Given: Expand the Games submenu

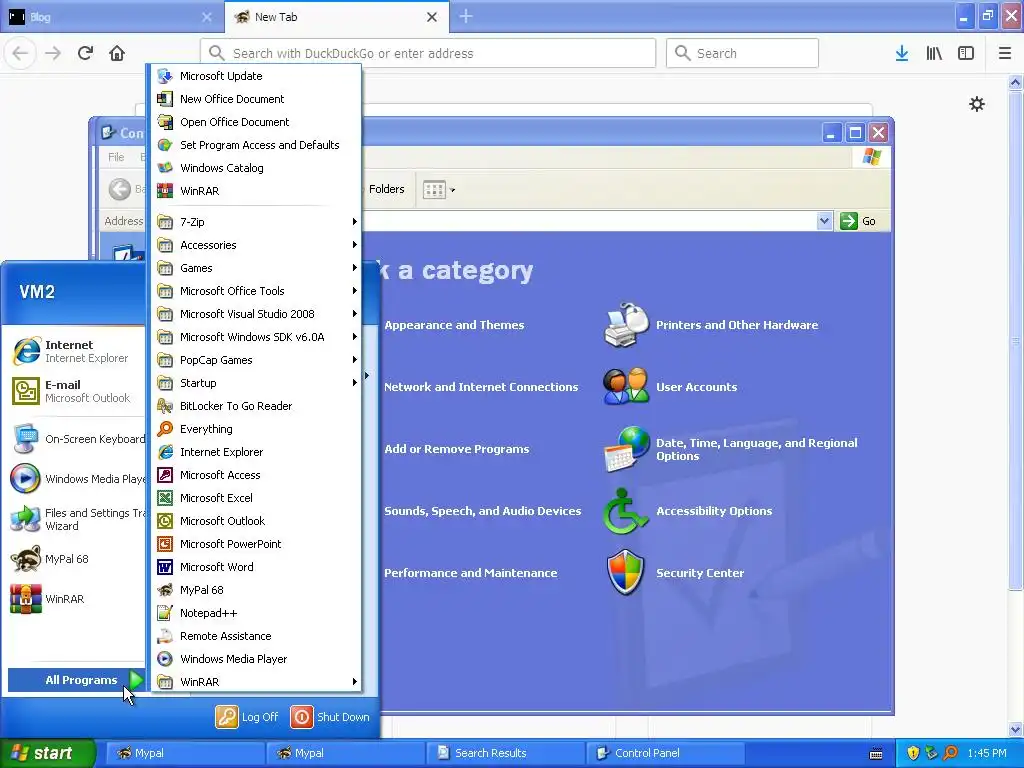Looking at the screenshot, I should tap(256, 268).
